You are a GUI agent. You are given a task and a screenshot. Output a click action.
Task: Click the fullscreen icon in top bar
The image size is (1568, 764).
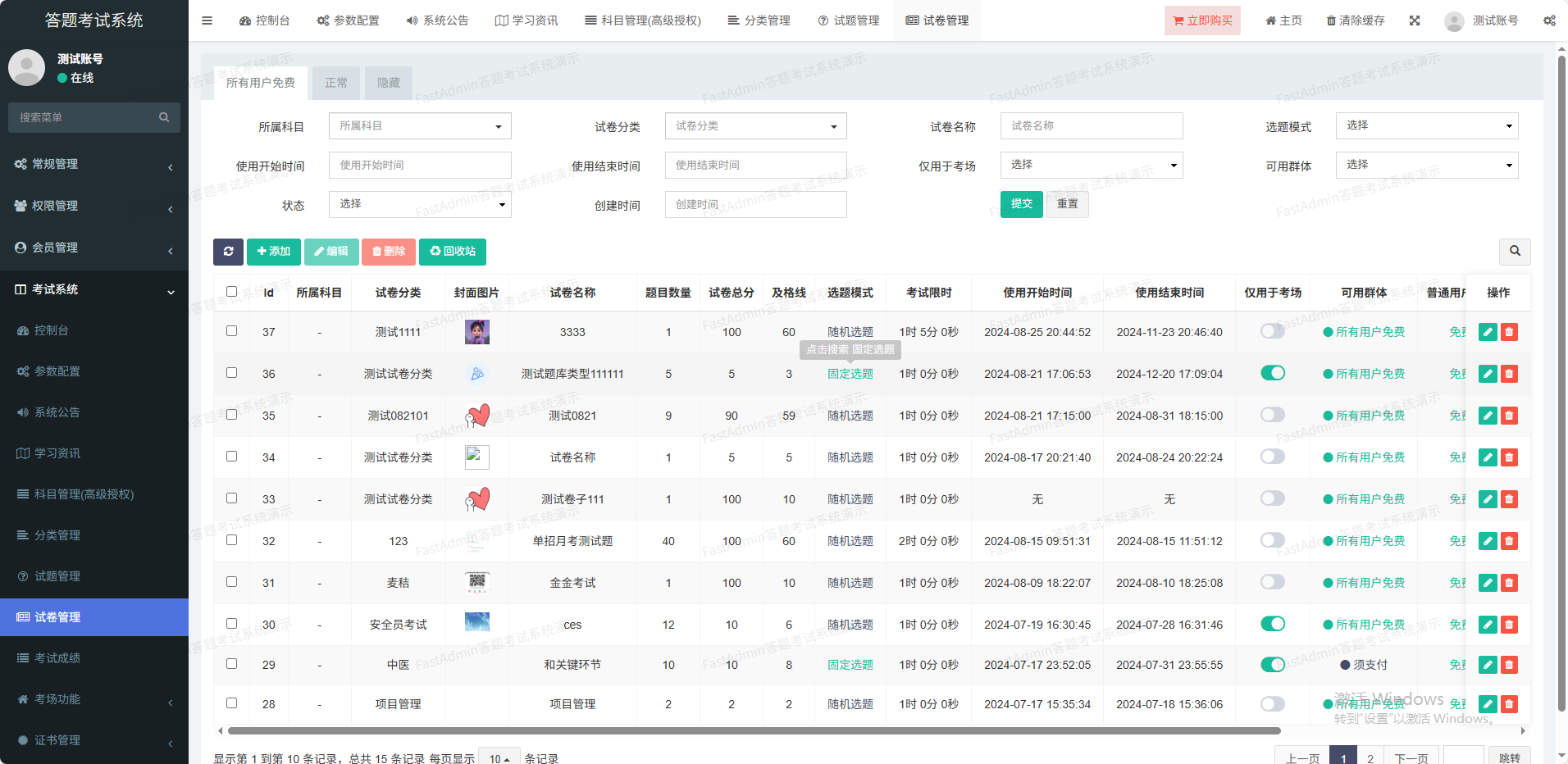pyautogui.click(x=1415, y=20)
